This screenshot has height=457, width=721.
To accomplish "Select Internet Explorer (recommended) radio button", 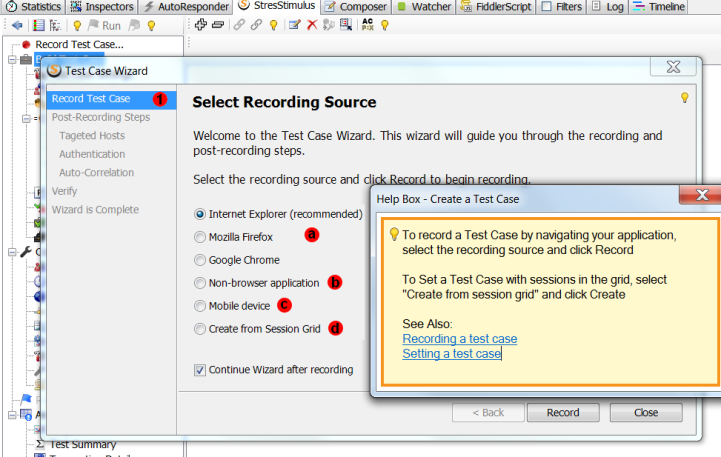I will pyautogui.click(x=200, y=214).
